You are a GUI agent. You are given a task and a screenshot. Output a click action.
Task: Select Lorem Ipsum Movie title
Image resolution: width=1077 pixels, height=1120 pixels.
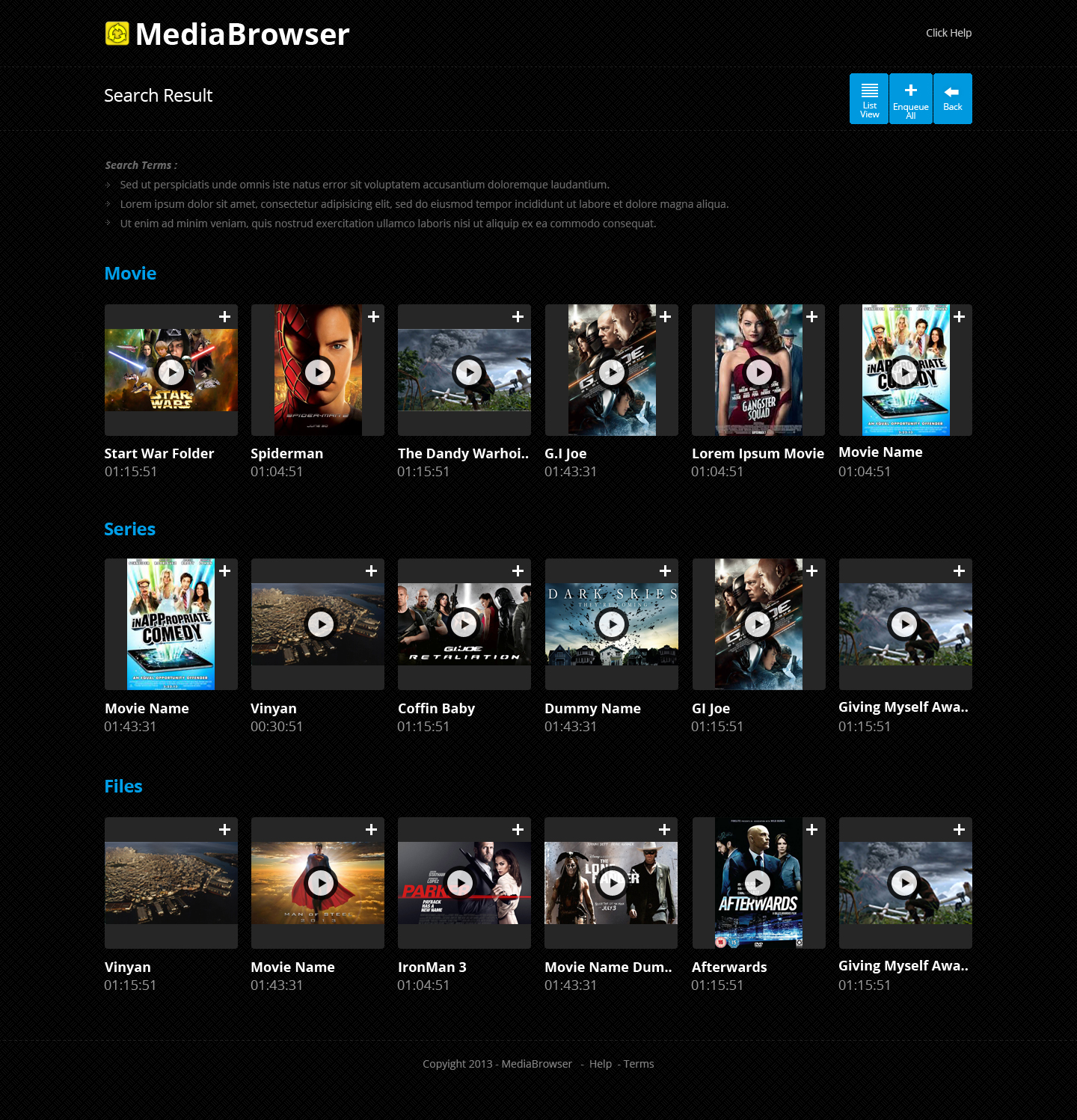(x=758, y=454)
